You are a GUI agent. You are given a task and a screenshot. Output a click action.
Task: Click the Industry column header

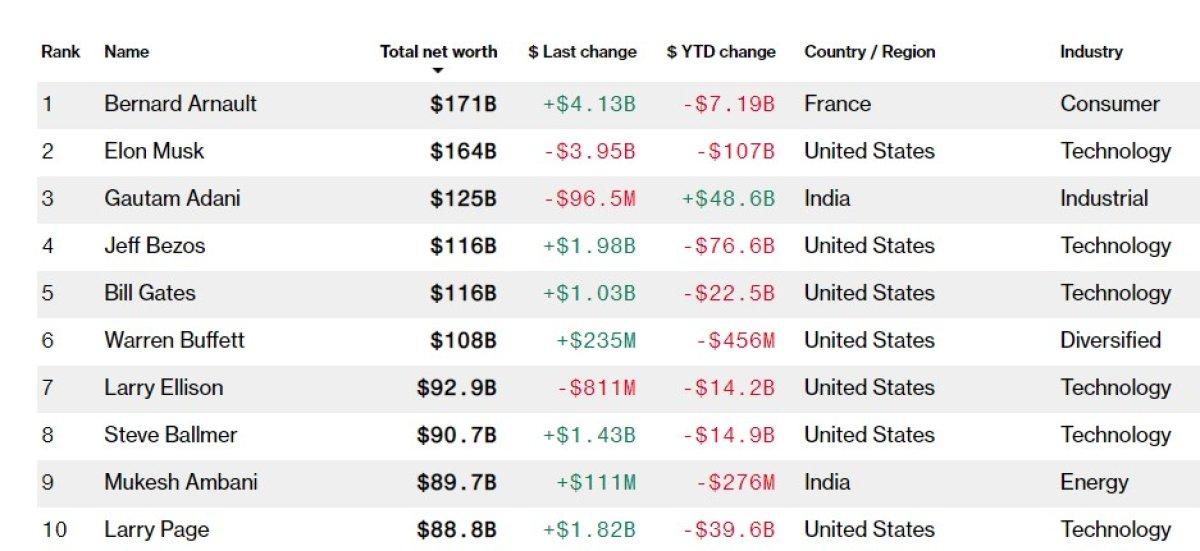1091,52
